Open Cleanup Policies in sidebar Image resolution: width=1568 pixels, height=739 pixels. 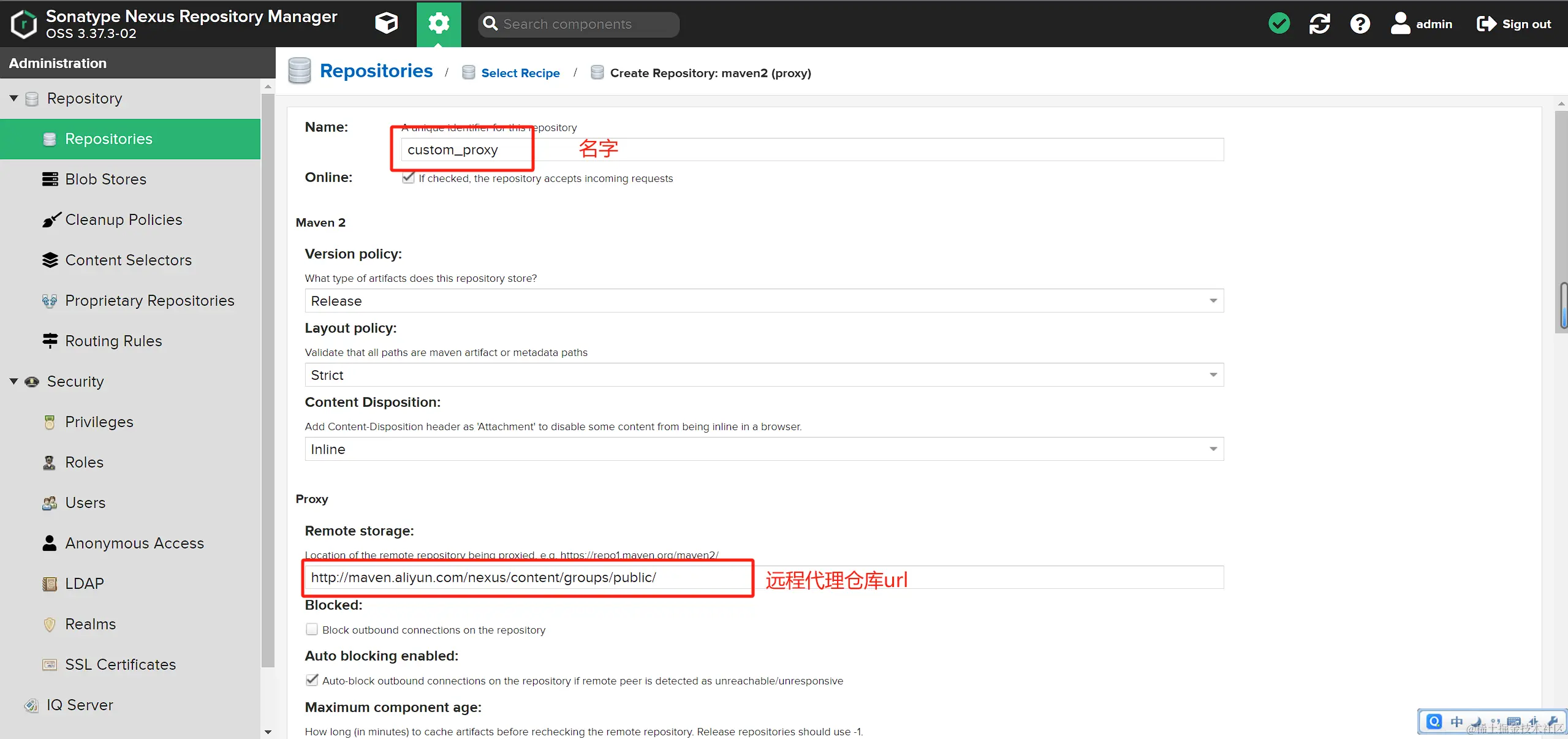pyautogui.click(x=123, y=219)
